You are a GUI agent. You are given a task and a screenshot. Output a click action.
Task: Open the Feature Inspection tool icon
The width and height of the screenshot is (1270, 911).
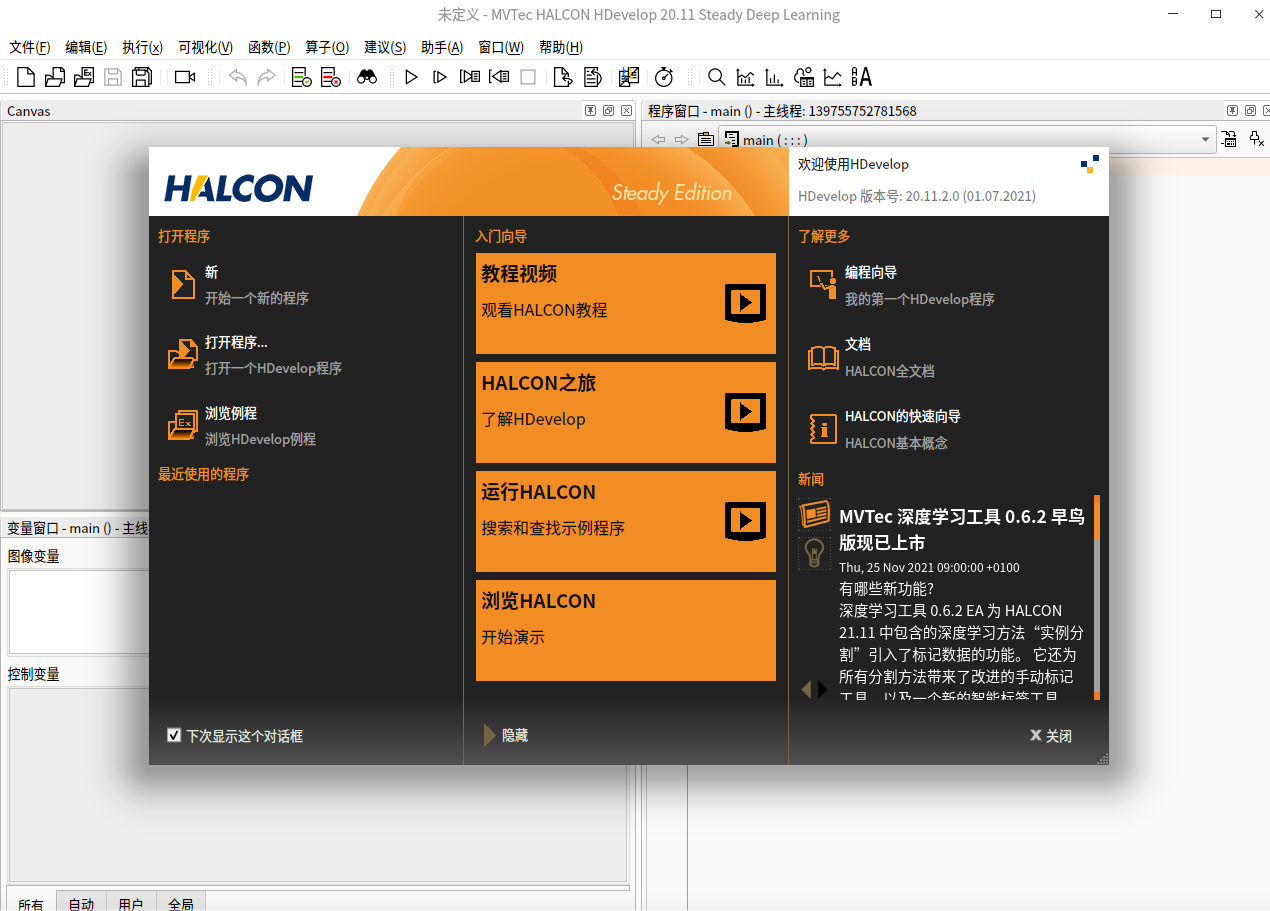(803, 77)
